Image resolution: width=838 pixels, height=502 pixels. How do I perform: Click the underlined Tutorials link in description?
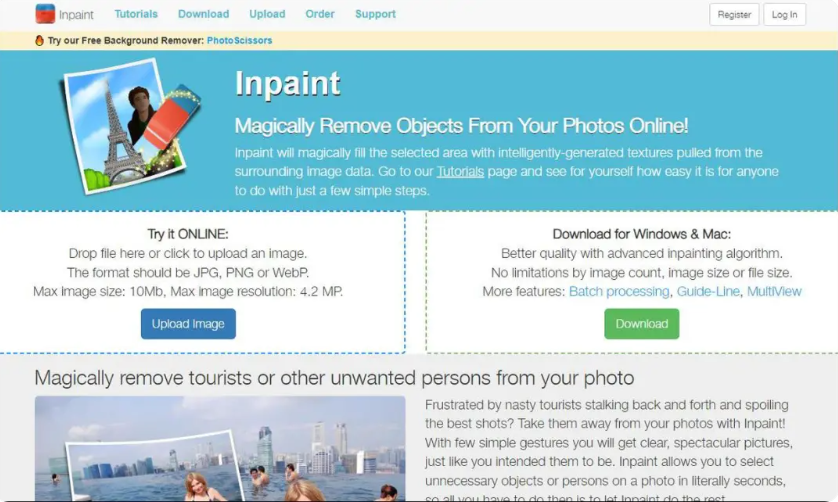(x=460, y=172)
